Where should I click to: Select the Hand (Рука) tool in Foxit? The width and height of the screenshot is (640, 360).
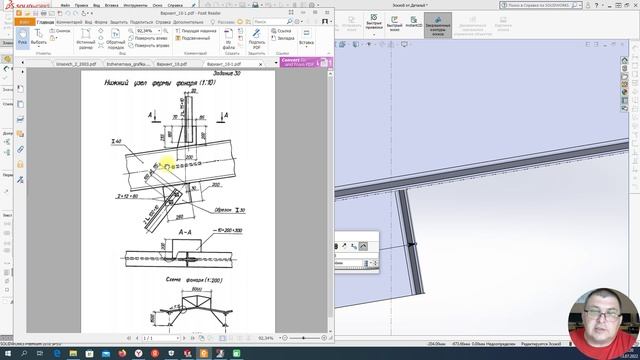tap(22, 38)
